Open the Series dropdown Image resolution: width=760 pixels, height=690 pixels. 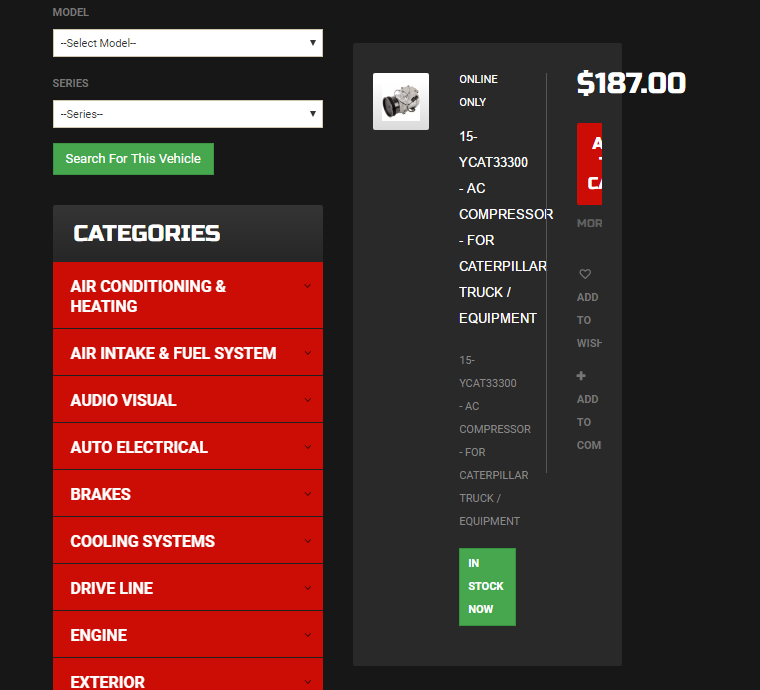(x=188, y=114)
